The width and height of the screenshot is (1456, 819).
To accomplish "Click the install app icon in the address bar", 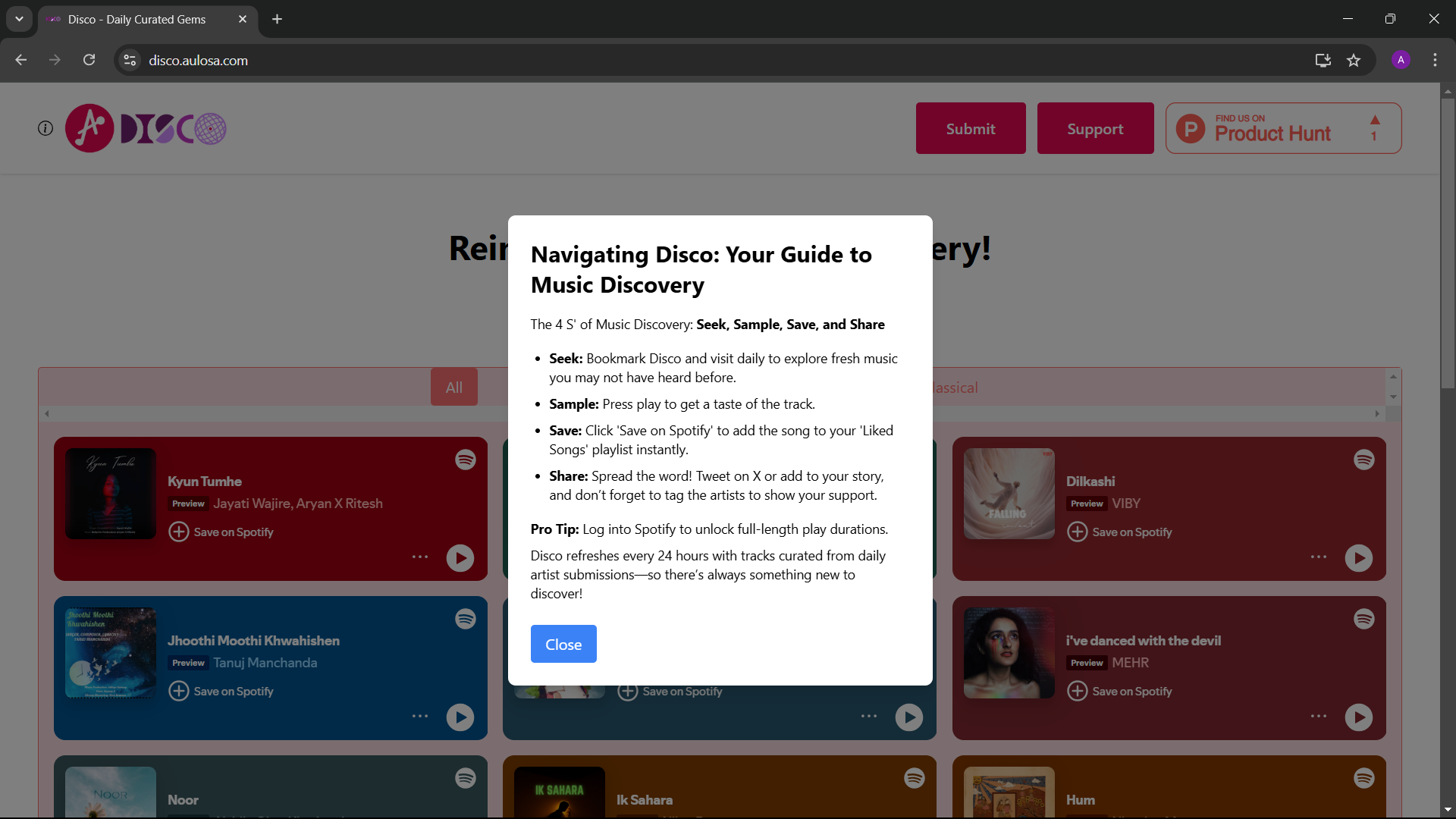I will pos(1323,60).
